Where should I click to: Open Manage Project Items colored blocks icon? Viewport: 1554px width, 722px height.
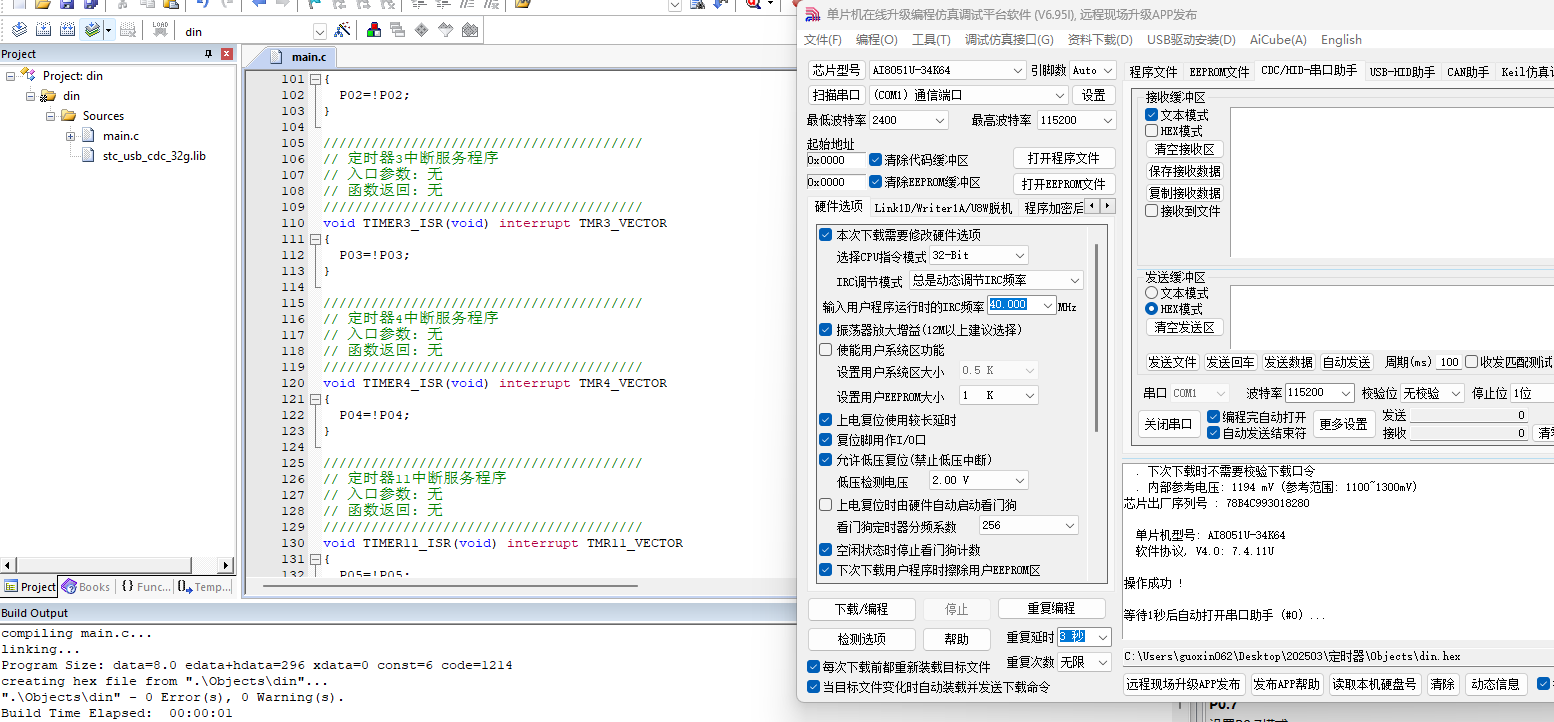[x=373, y=31]
